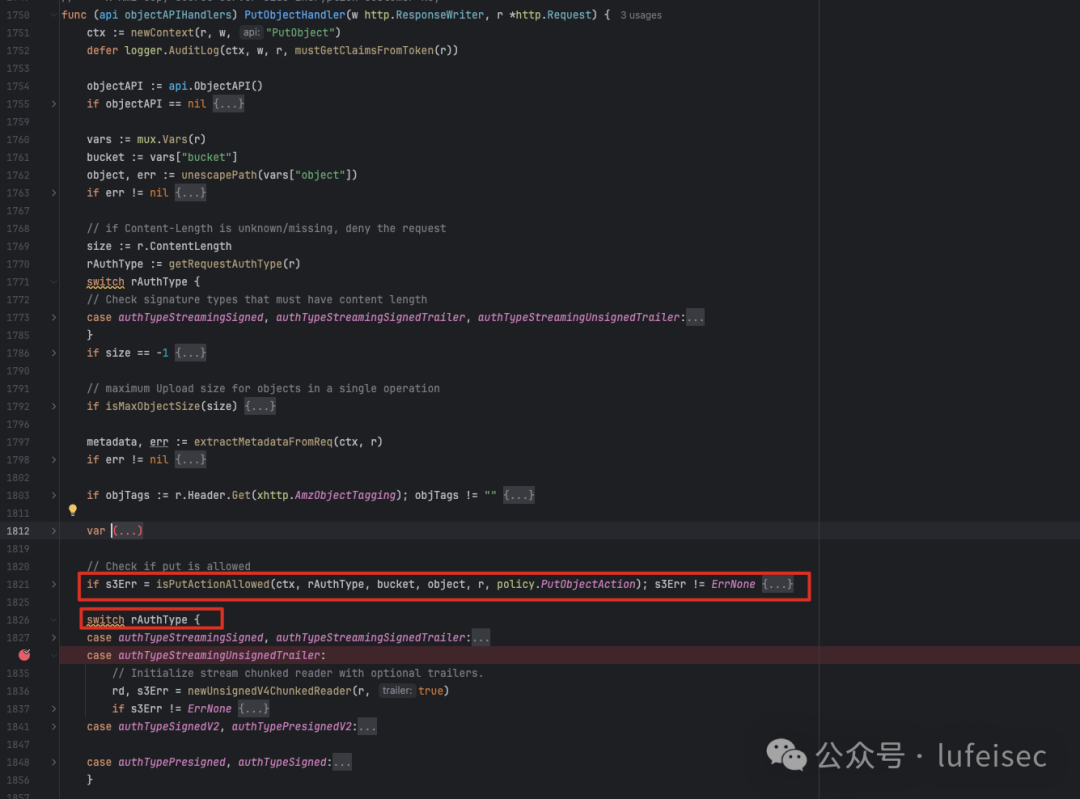Remove the red breakpoint on authTypeStreamingUnsignedTrailer case
This screenshot has height=799, width=1080.
[24, 655]
